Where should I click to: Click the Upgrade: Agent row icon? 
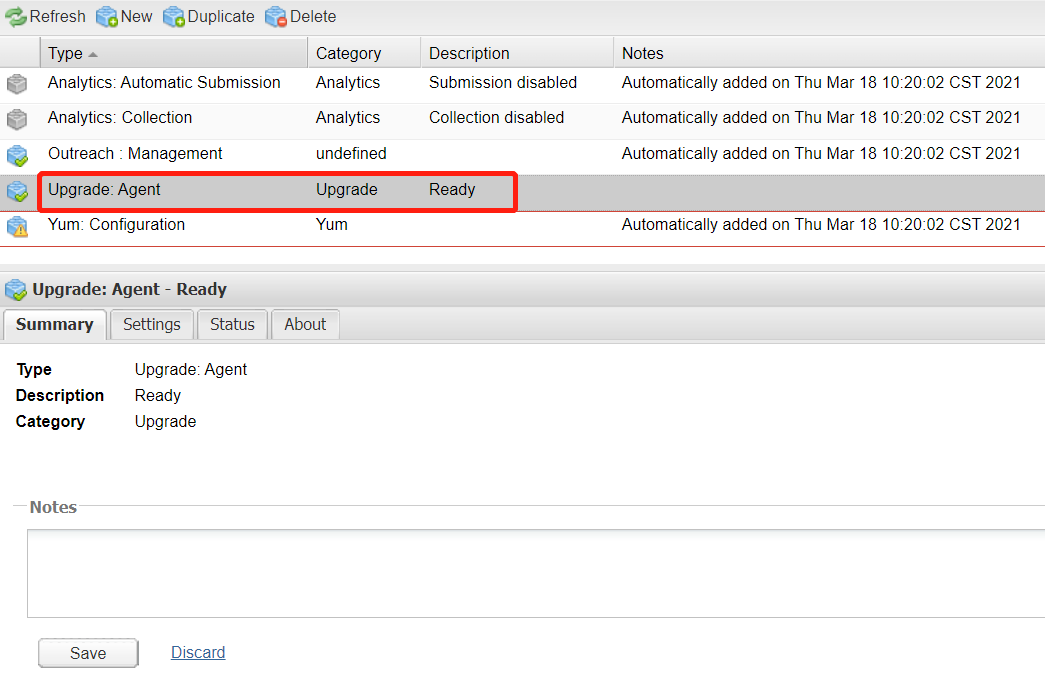[17, 191]
